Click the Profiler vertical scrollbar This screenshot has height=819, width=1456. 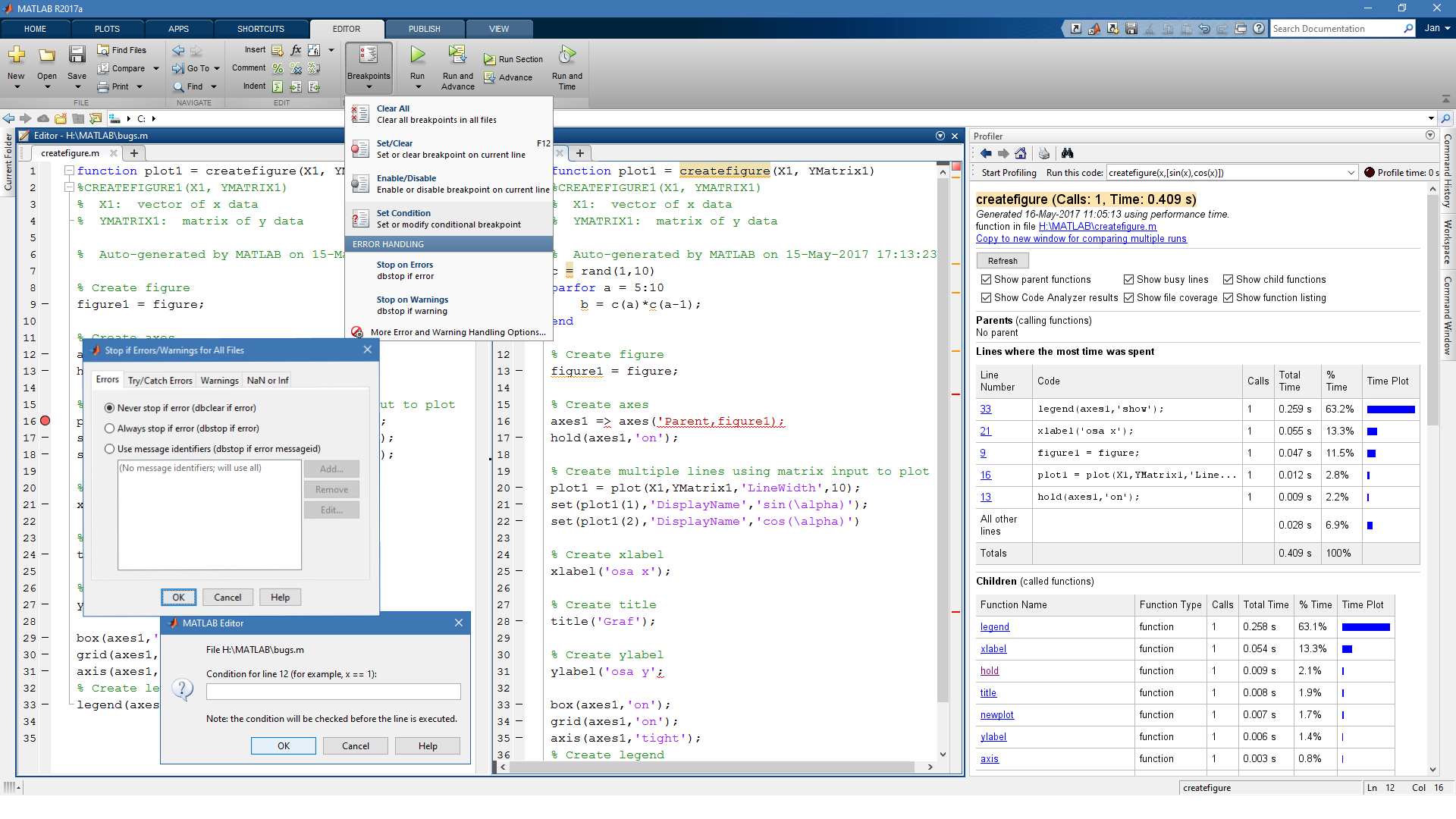point(1432,311)
